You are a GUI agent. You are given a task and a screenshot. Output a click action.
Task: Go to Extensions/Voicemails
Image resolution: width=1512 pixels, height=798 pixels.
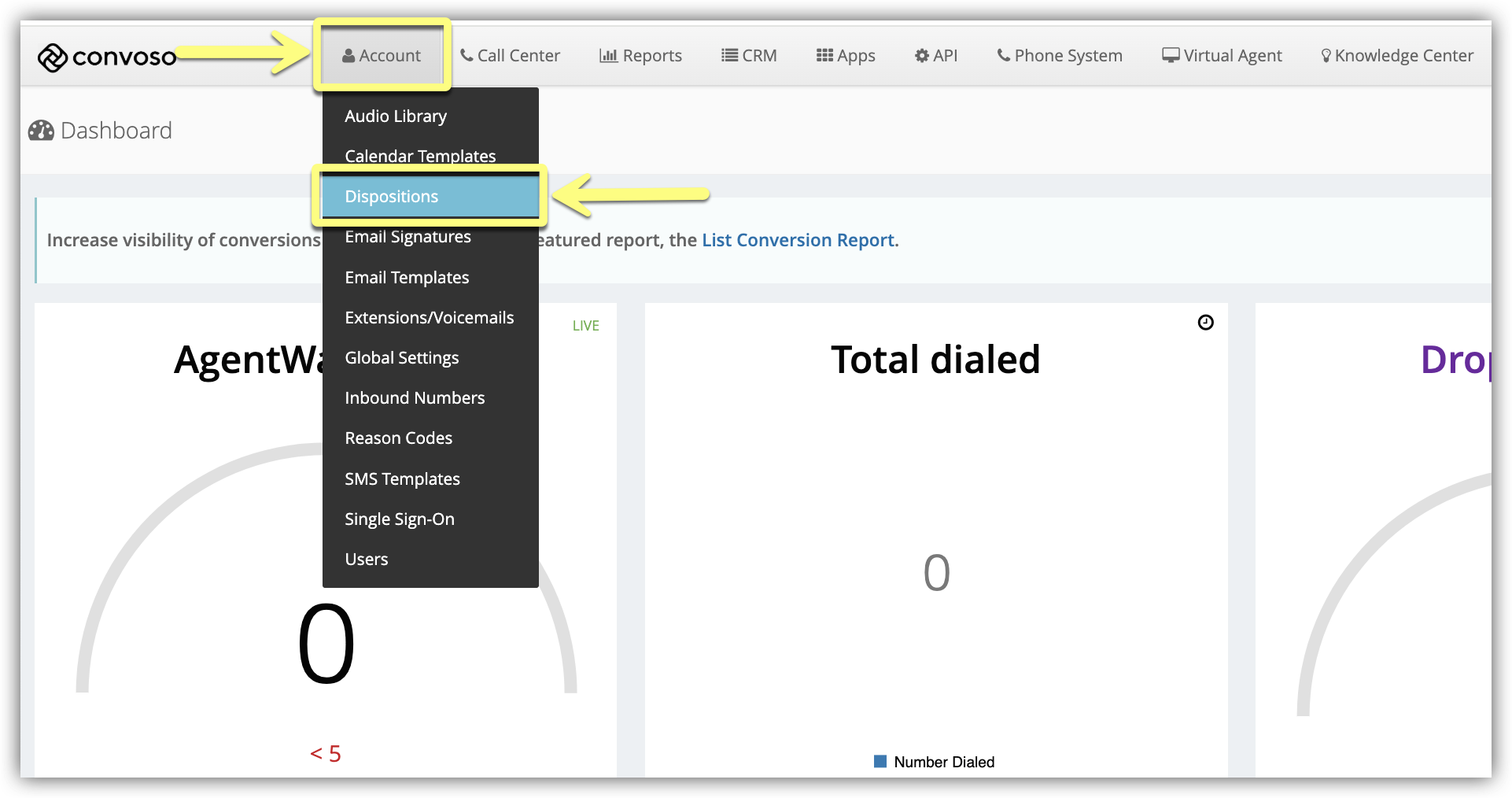[430, 317]
